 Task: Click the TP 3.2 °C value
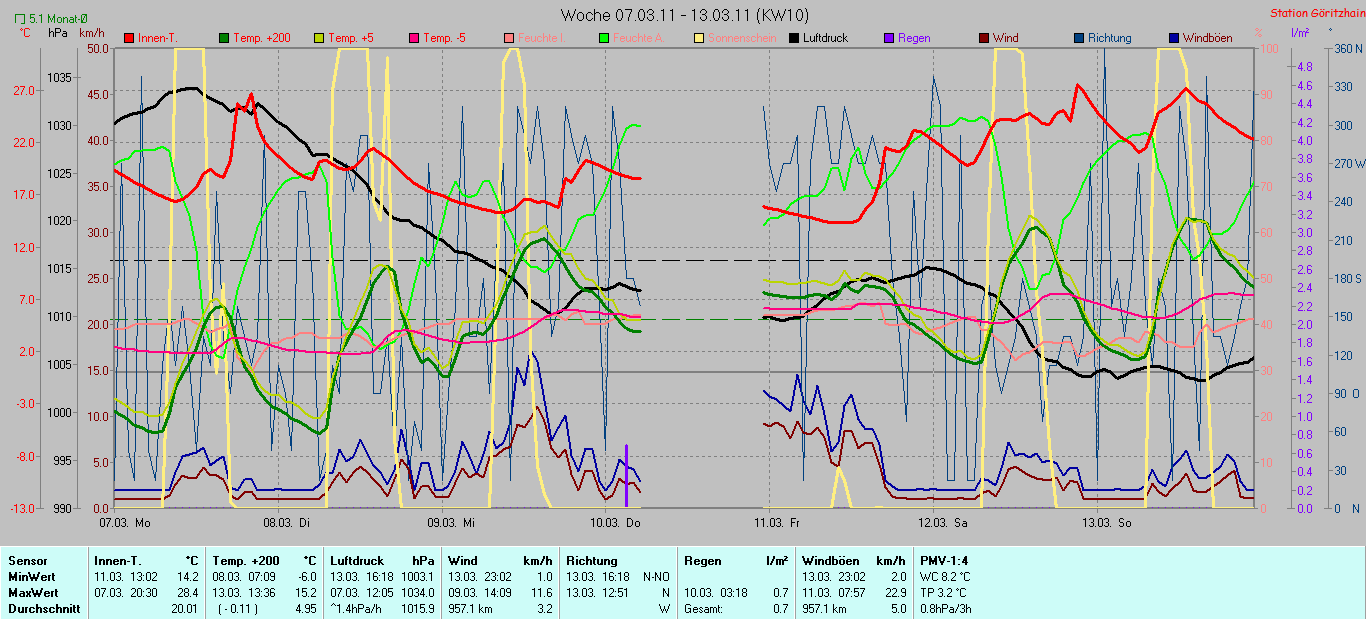click(944, 592)
